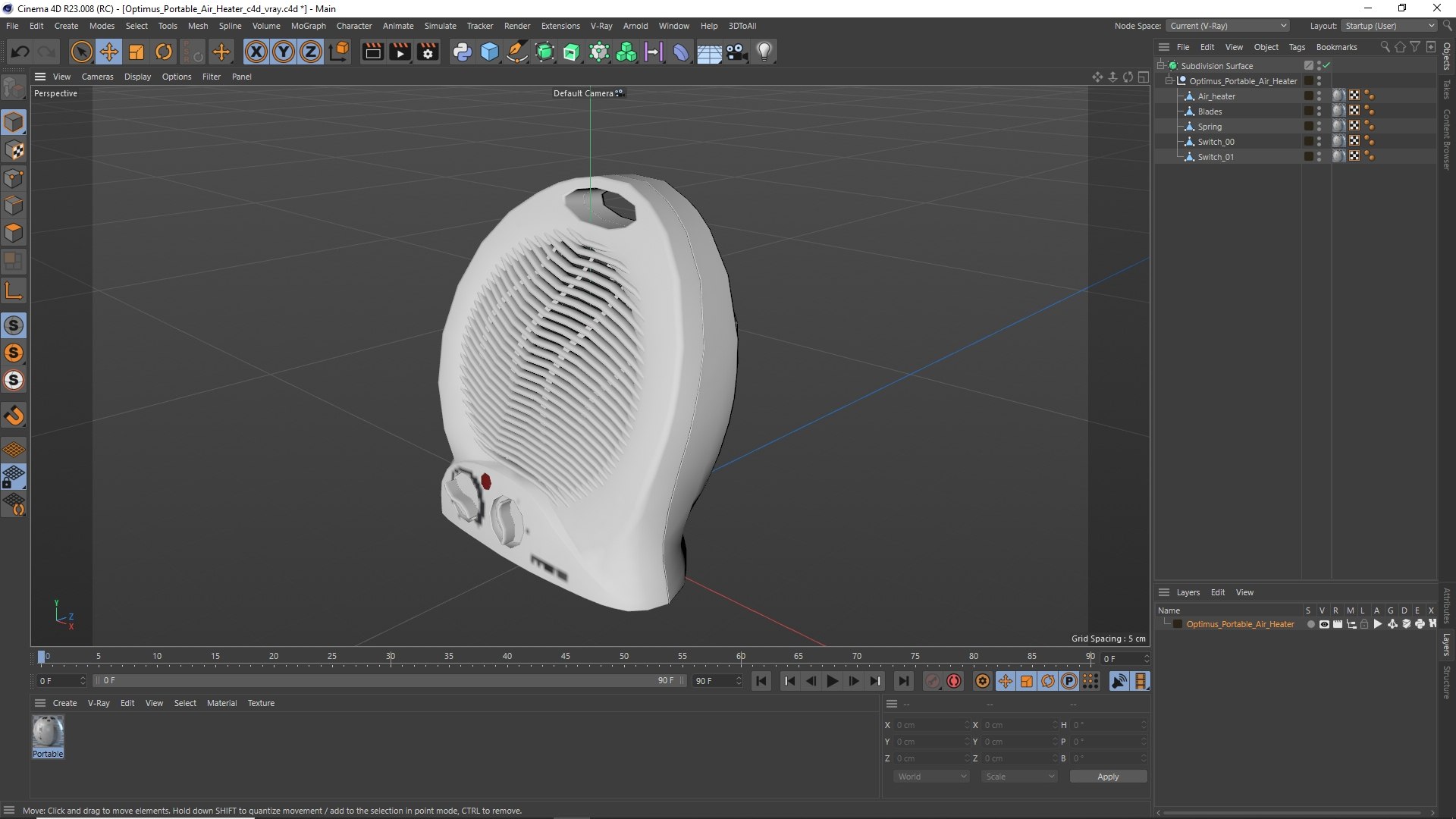Switch to Model mode in left palette

coord(14,121)
